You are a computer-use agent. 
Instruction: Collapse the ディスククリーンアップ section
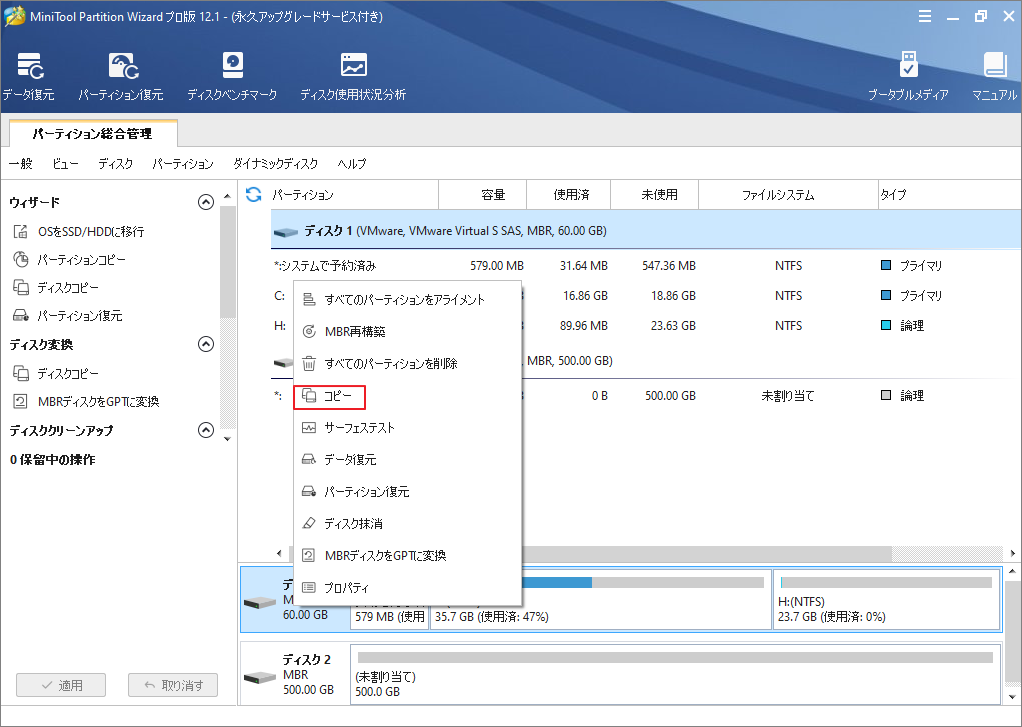(206, 430)
